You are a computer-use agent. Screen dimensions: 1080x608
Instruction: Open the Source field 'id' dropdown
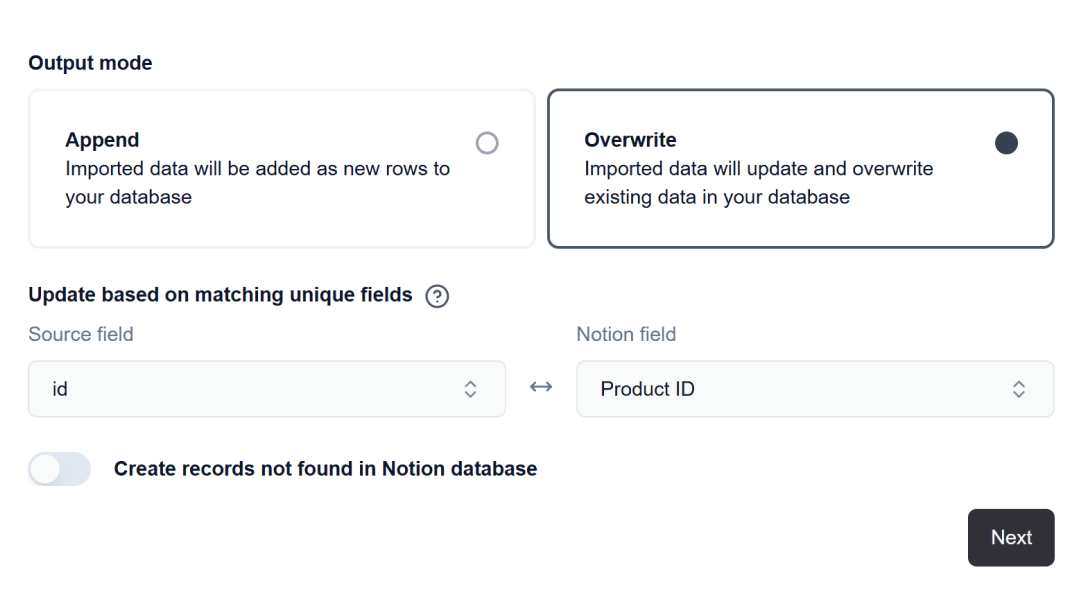(x=267, y=389)
